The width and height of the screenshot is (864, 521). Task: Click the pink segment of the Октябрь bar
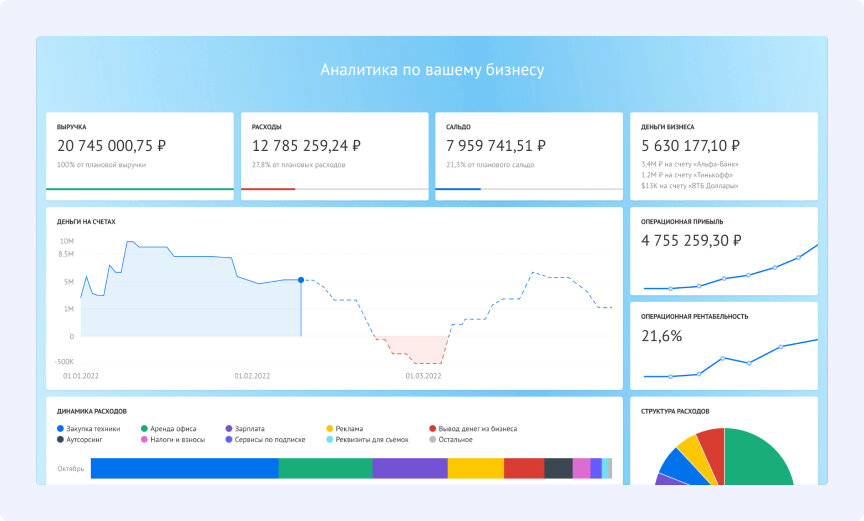(581, 468)
